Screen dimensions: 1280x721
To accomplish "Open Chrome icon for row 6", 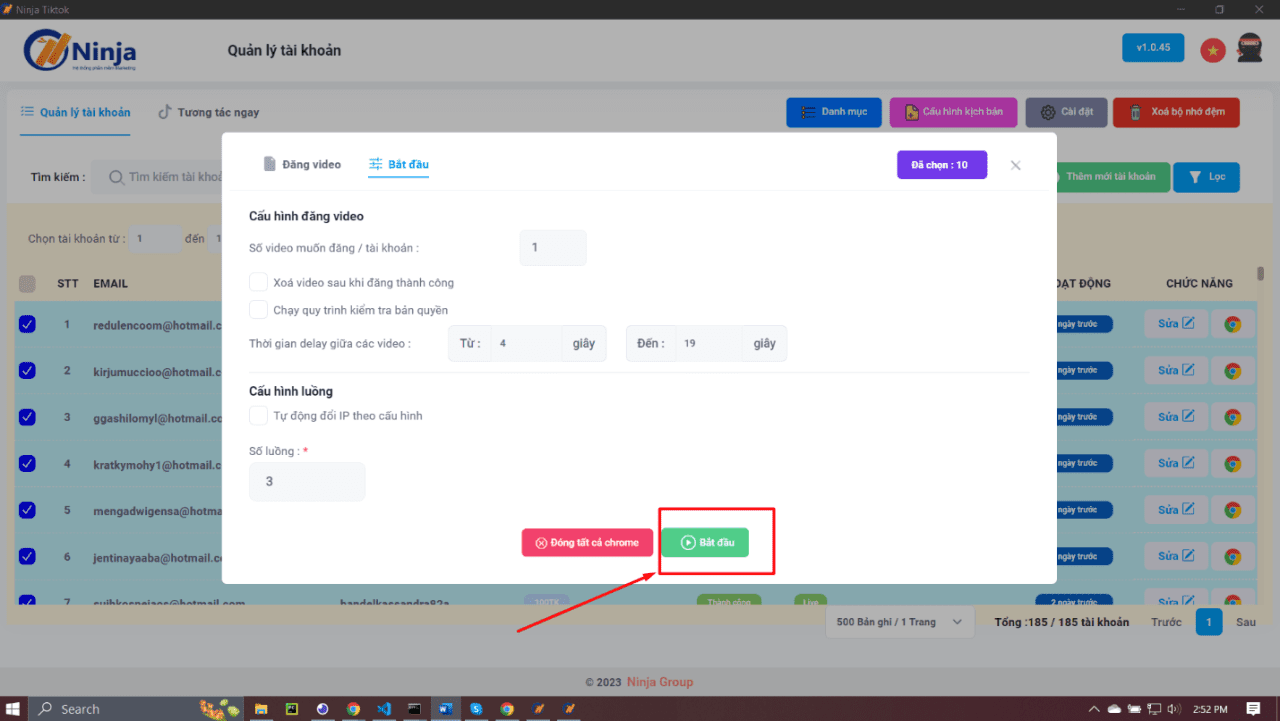I will pos(1233,557).
